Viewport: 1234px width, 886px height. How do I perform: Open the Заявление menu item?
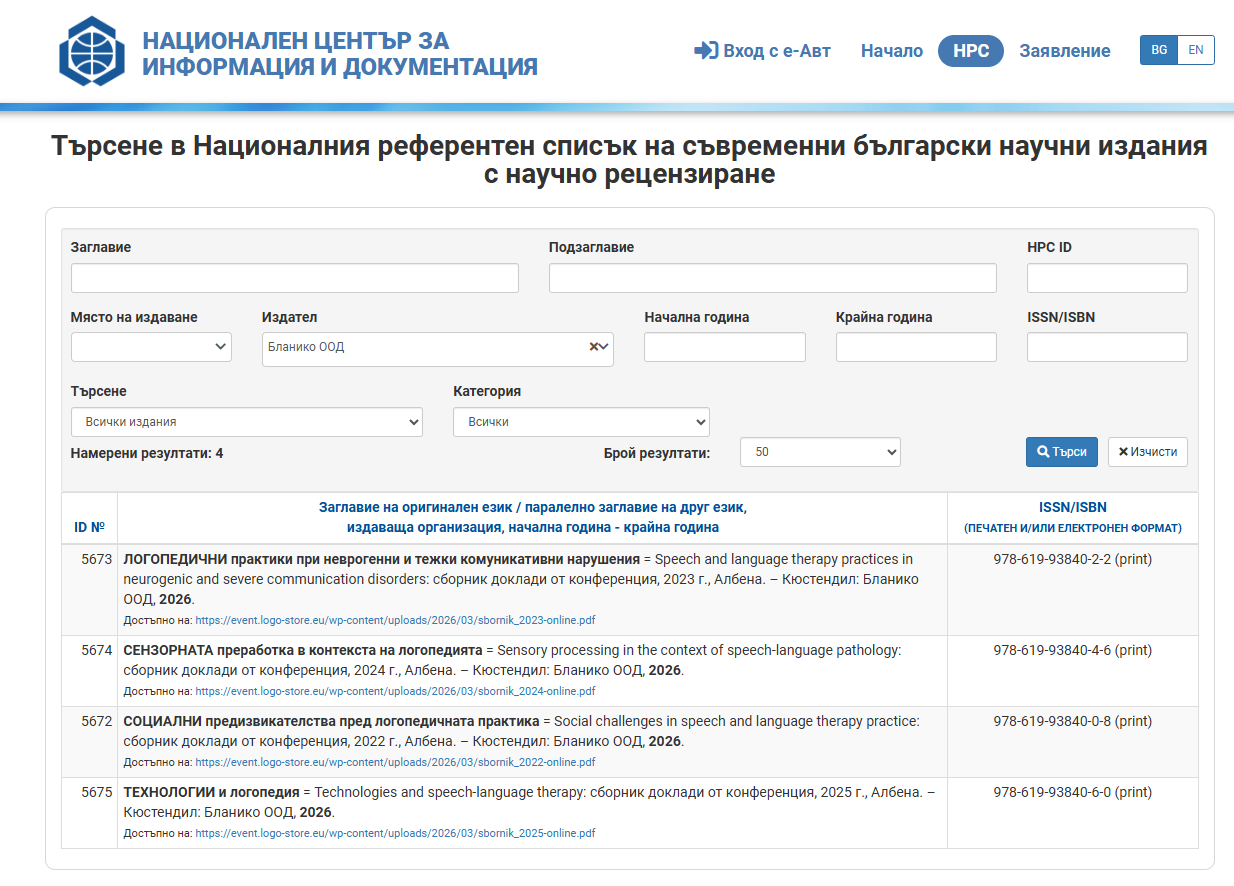point(1065,51)
